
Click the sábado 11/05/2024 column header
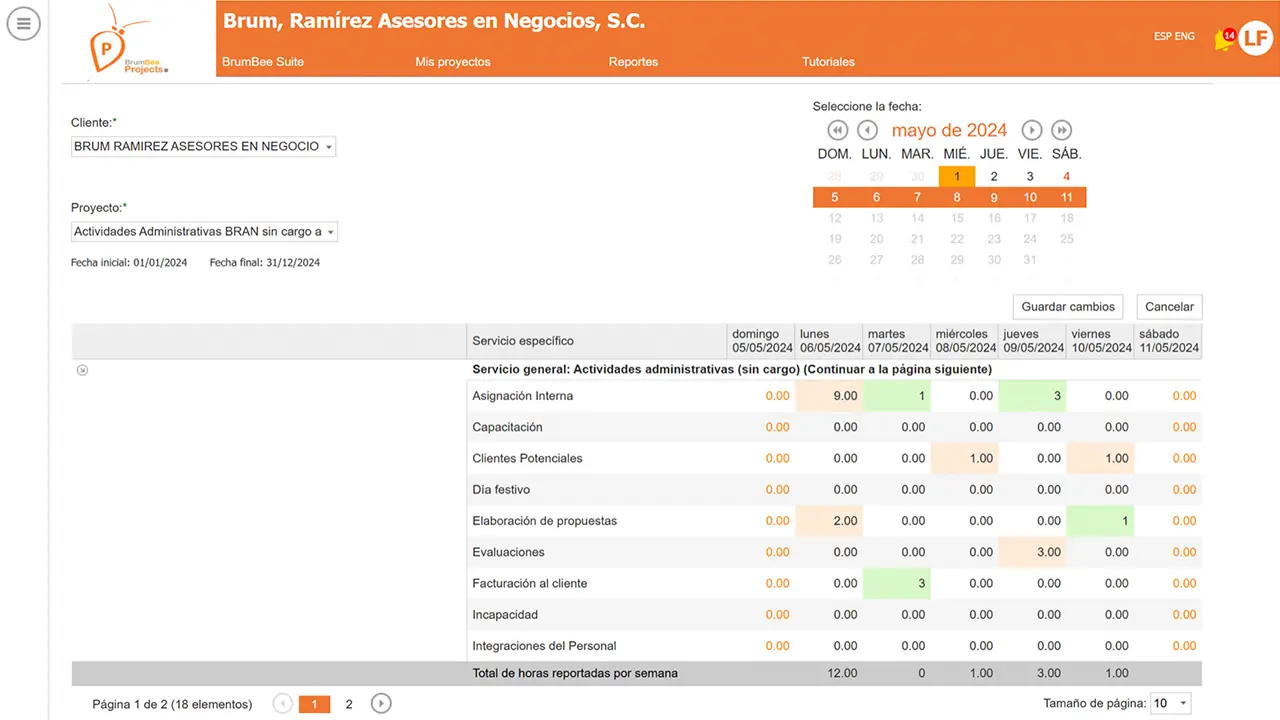click(1168, 341)
